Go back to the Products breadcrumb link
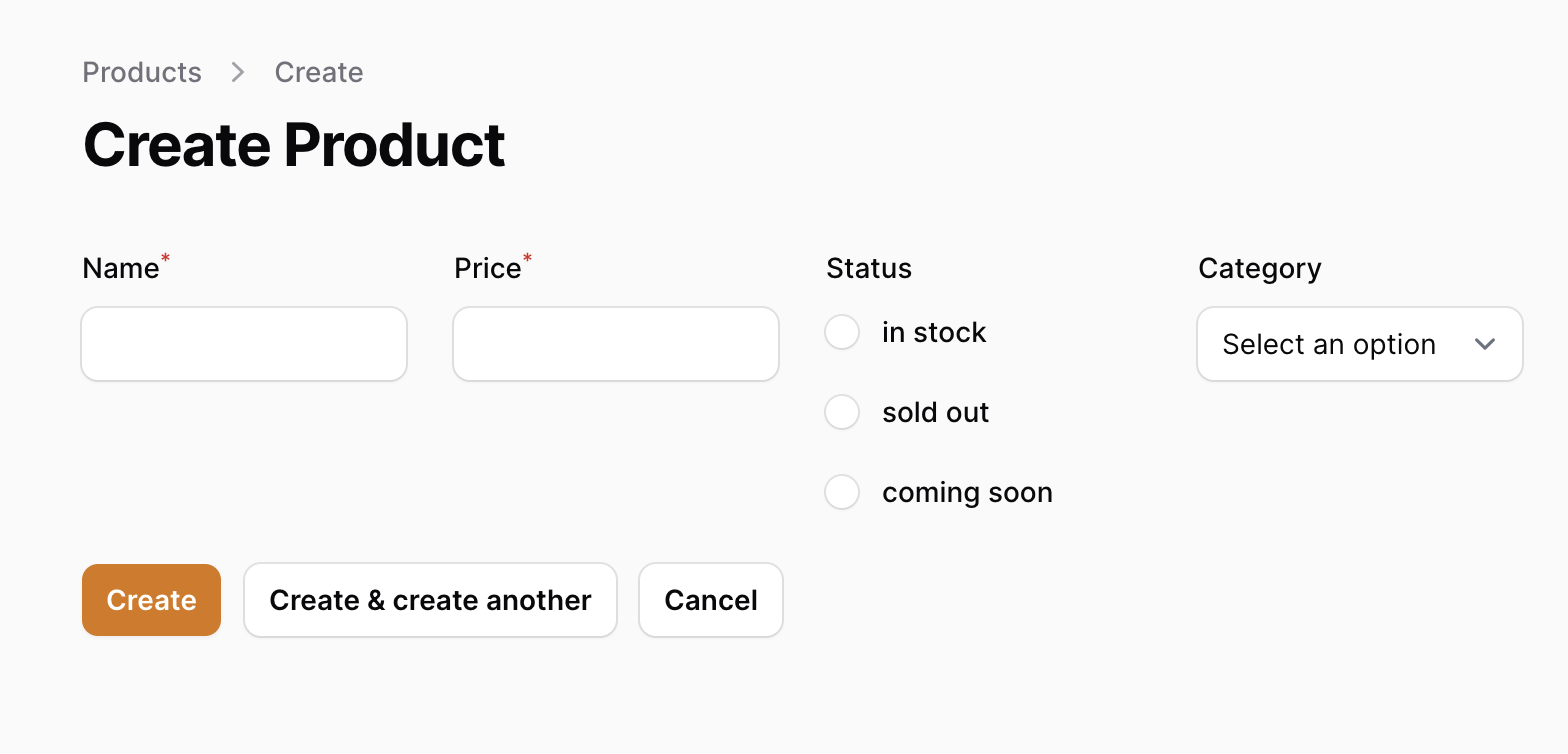Viewport: 1568px width, 754px height. coord(142,72)
